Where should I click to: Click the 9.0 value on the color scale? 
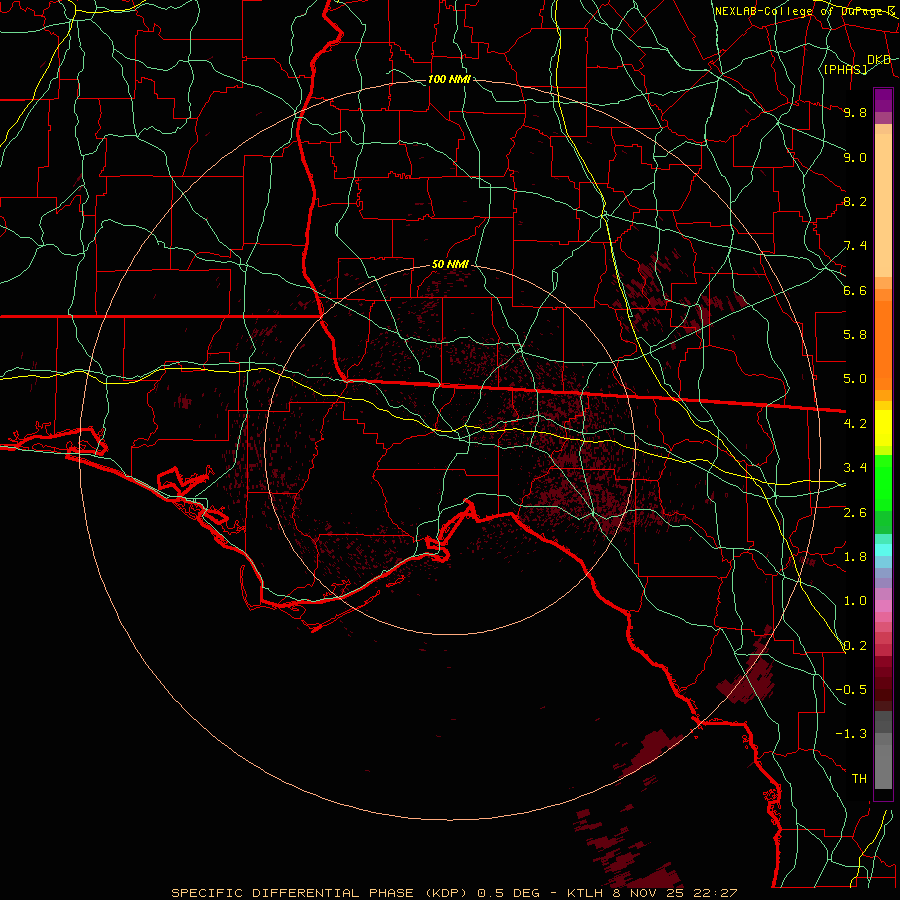(x=855, y=157)
